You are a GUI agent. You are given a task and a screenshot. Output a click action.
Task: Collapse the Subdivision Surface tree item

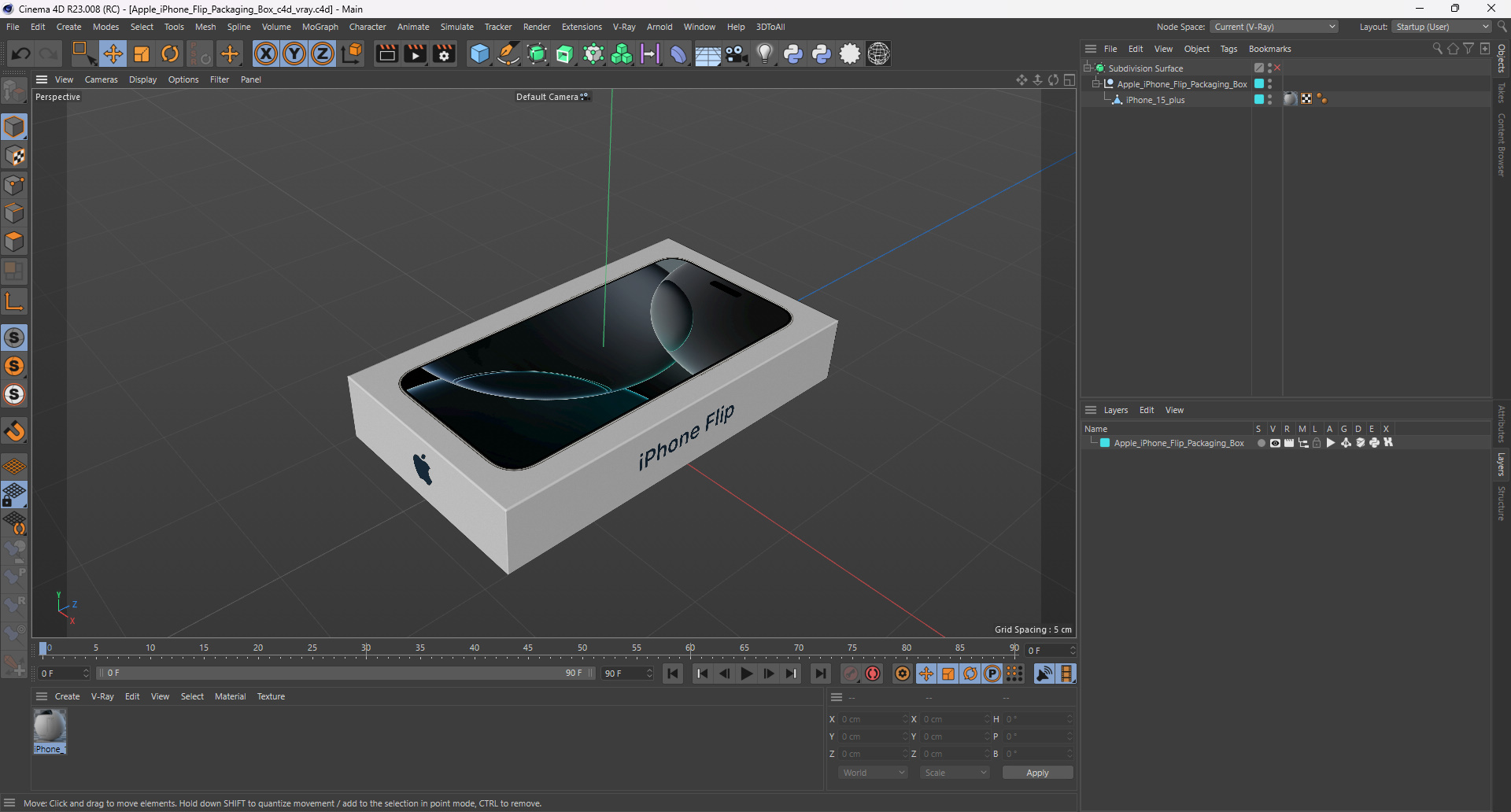pyautogui.click(x=1088, y=68)
